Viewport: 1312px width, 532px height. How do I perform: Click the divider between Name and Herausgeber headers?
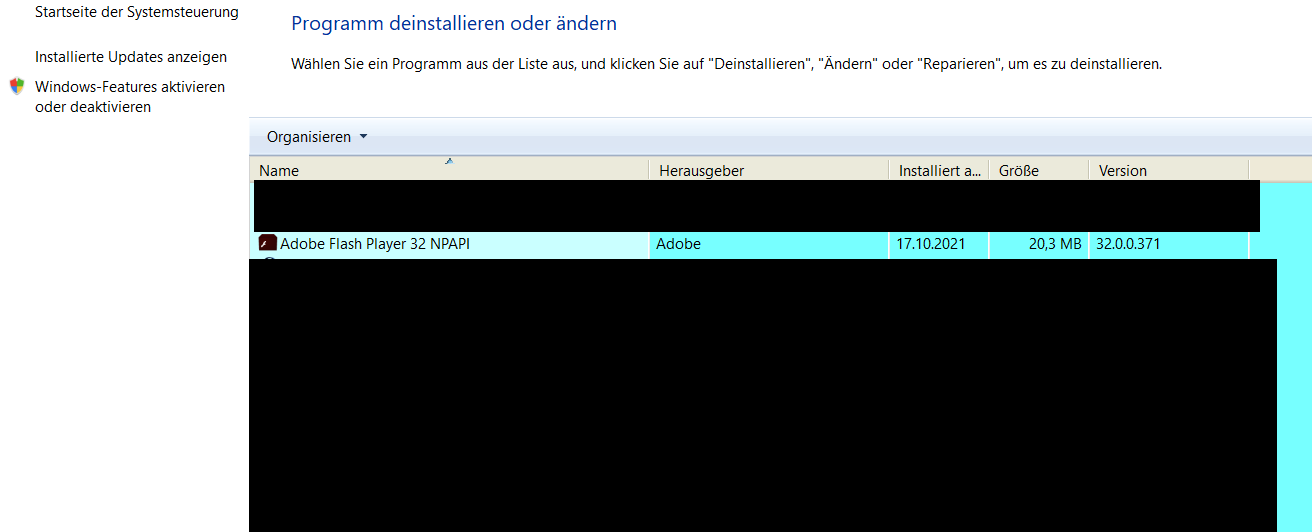click(x=649, y=171)
